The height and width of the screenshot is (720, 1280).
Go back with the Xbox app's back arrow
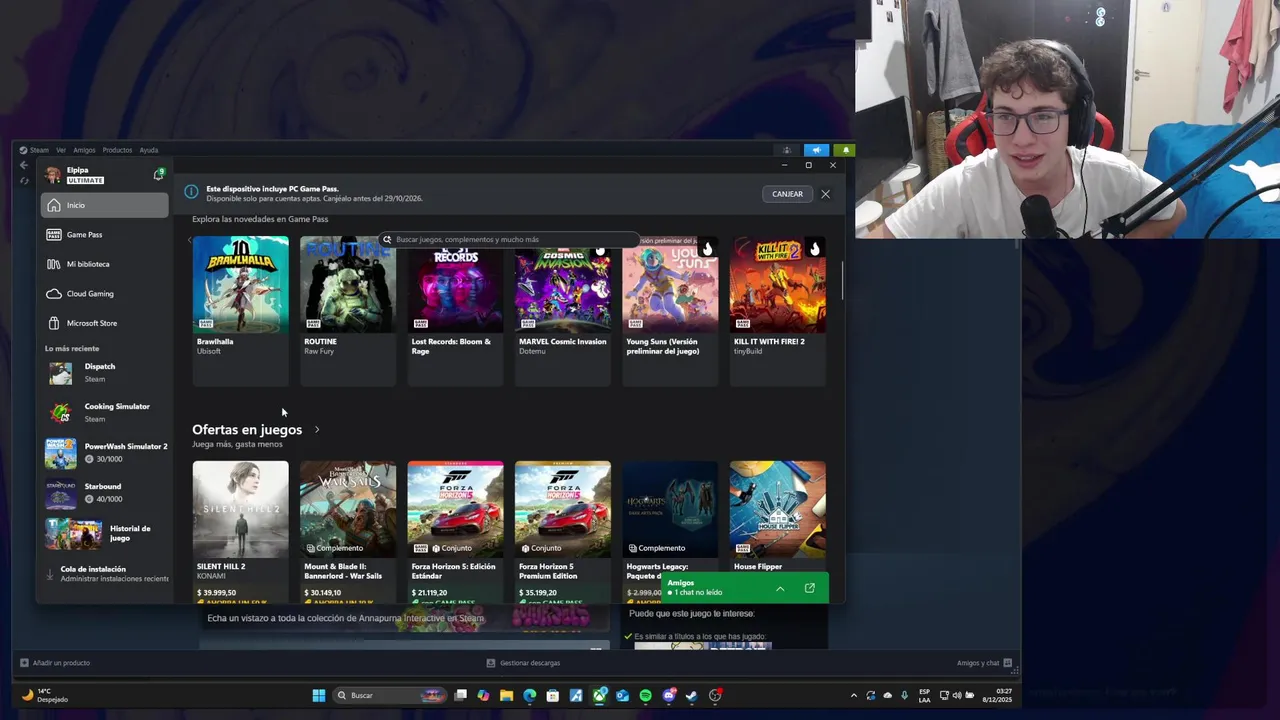click(x=24, y=165)
